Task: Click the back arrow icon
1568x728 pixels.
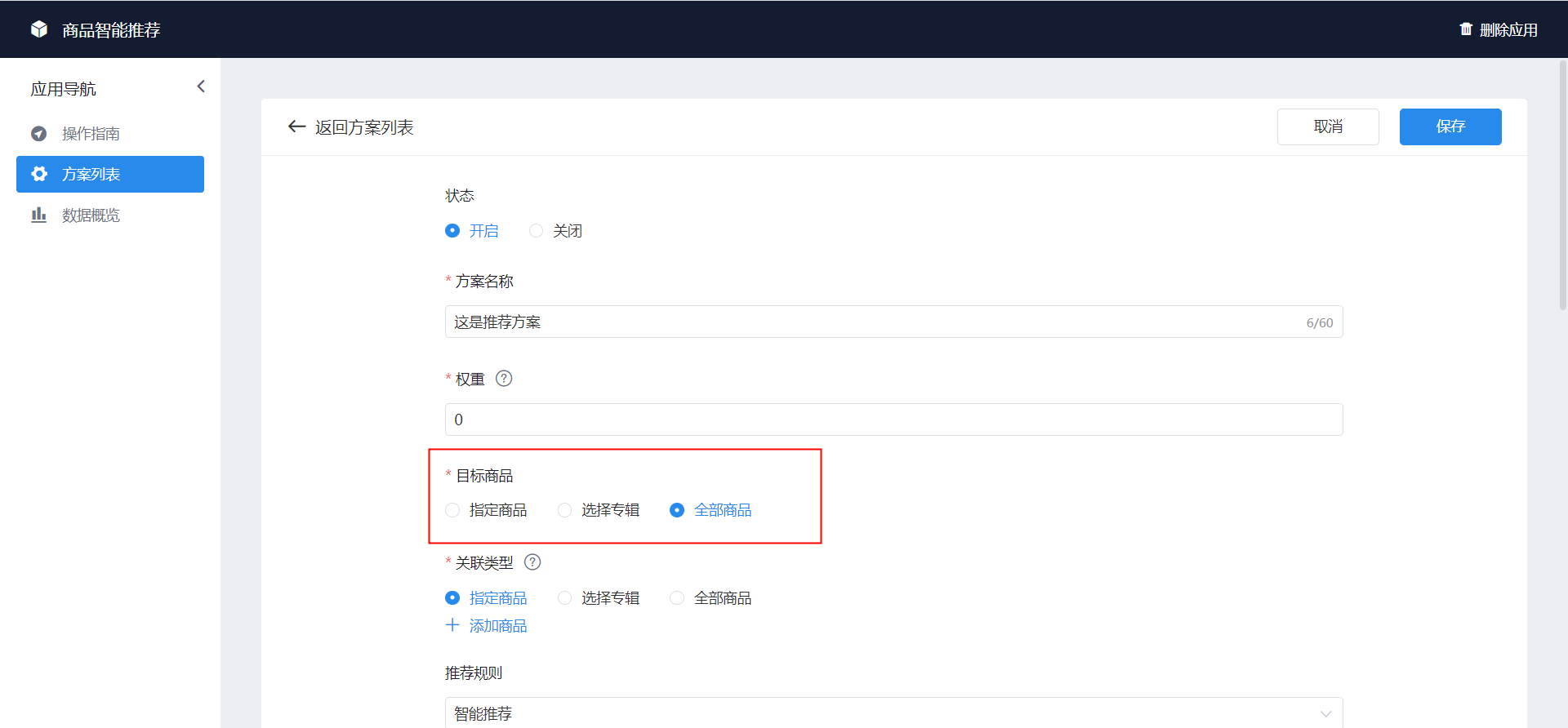Action: tap(296, 127)
